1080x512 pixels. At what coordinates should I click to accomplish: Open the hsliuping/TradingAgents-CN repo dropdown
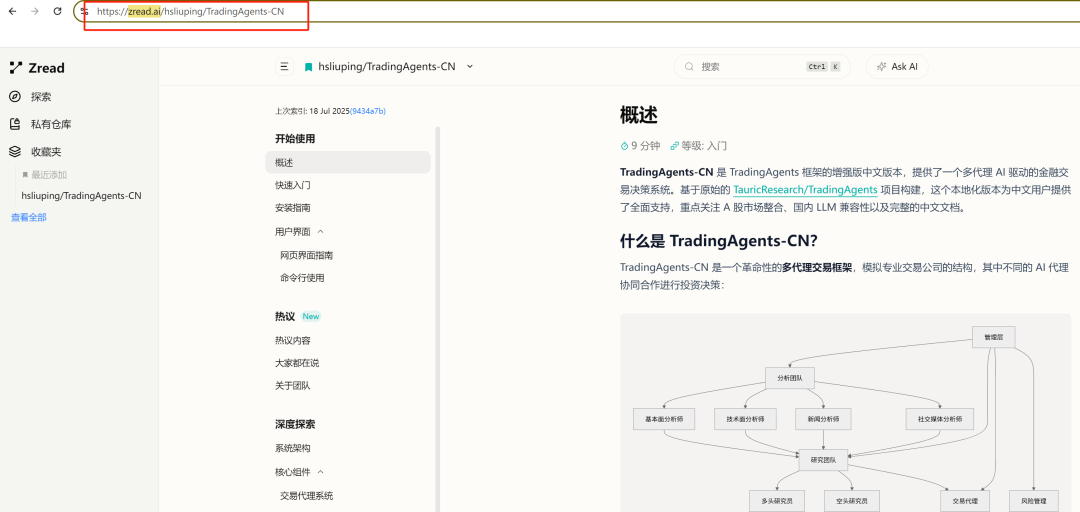pyautogui.click(x=389, y=67)
